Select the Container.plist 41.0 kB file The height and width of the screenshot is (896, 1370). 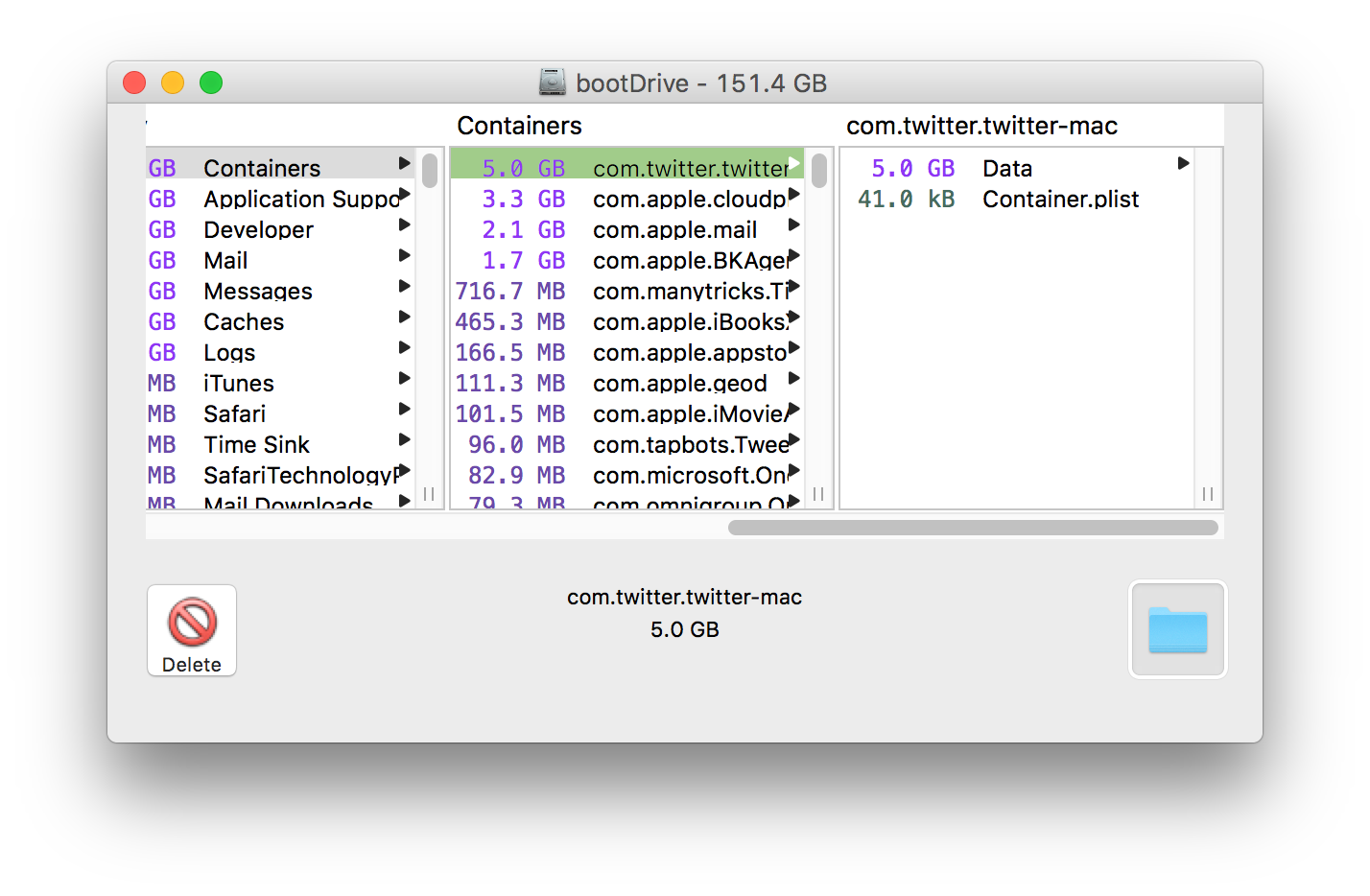tap(1017, 195)
